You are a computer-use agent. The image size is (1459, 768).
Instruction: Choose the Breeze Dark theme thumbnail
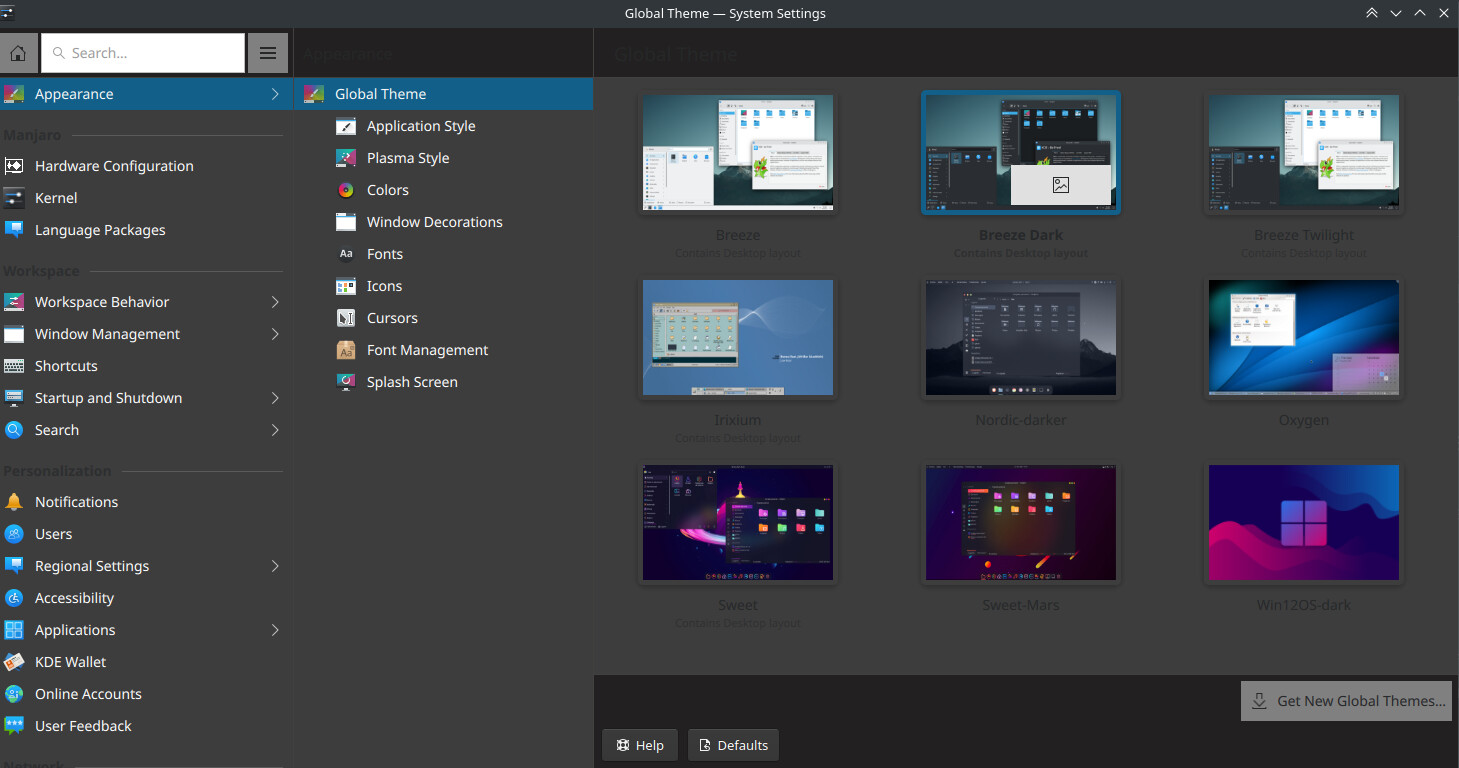(x=1021, y=153)
